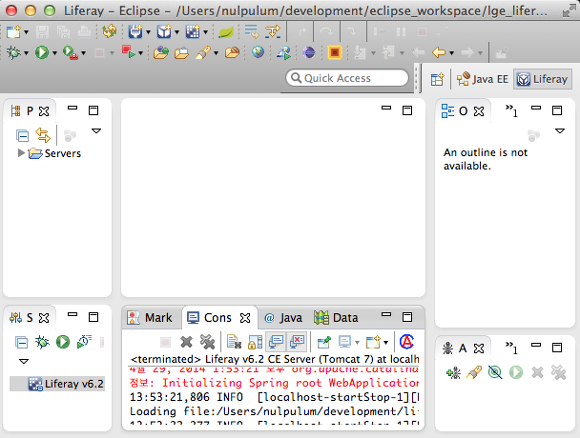Show hidden views chevron in Outline panel
The image size is (580, 438).
[512, 110]
